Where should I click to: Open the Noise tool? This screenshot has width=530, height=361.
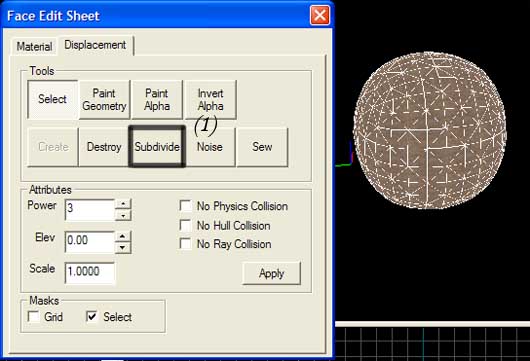pyautogui.click(x=210, y=147)
